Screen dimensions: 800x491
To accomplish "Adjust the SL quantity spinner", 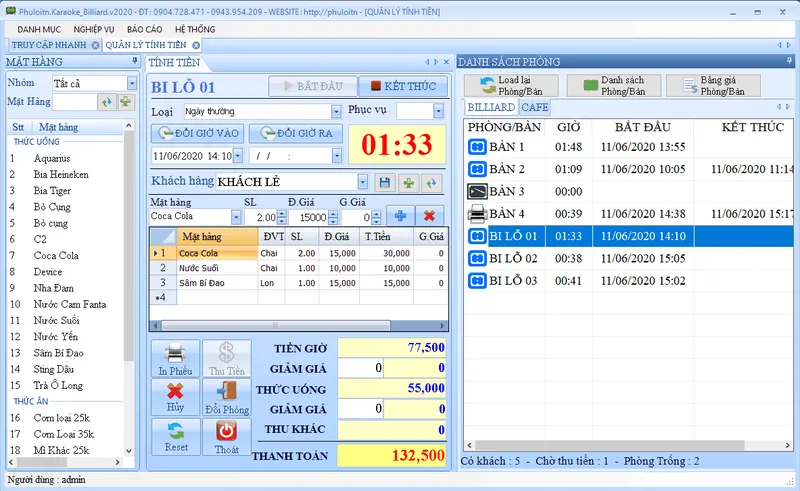I will point(282,217).
